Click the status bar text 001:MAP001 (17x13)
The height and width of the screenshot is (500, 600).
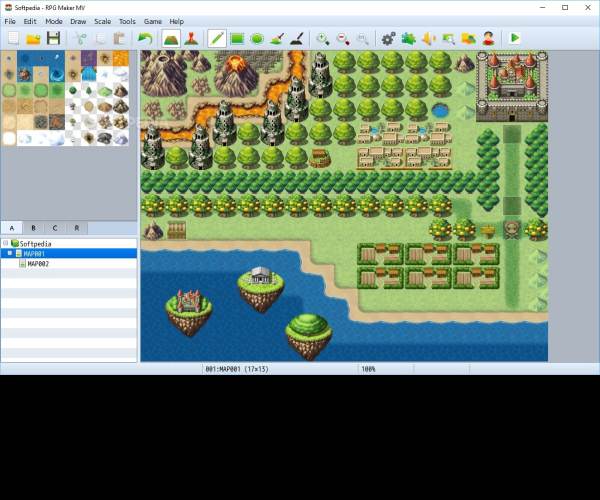click(237, 369)
